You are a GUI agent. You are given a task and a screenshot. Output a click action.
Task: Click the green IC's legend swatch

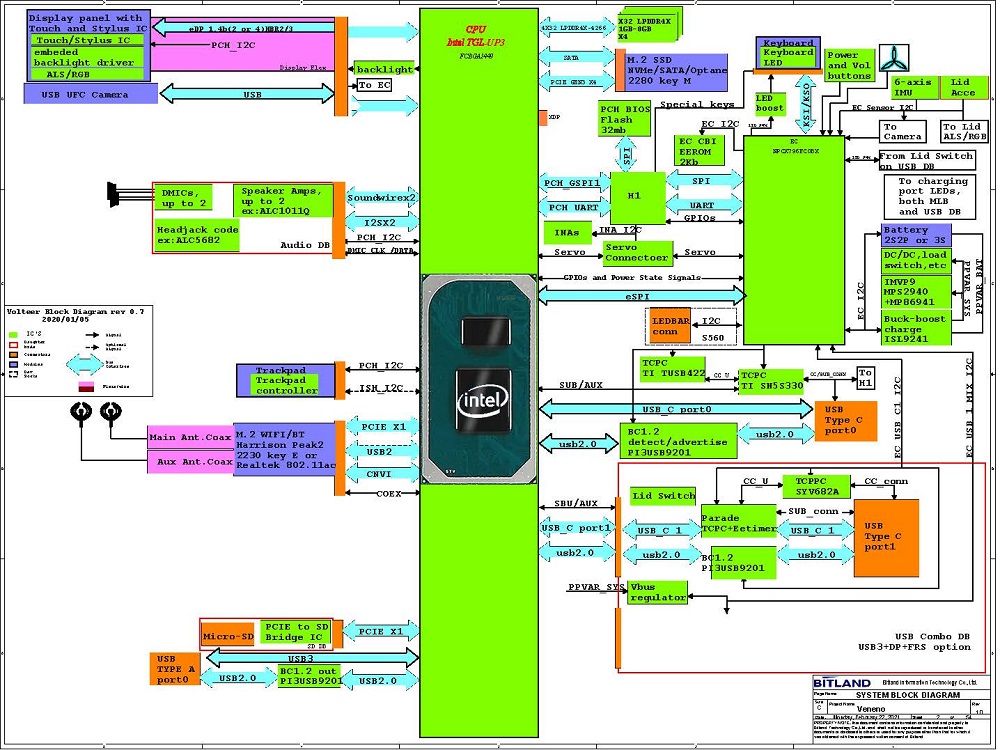tap(13, 335)
